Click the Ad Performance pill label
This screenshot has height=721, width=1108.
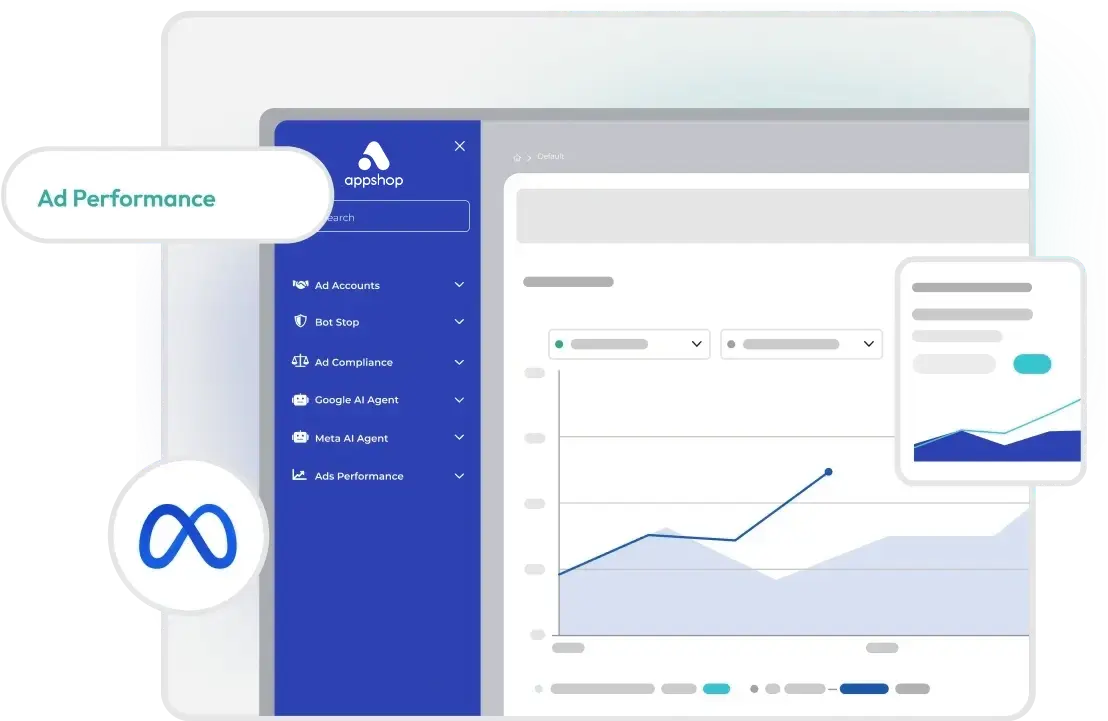pyautogui.click(x=128, y=198)
